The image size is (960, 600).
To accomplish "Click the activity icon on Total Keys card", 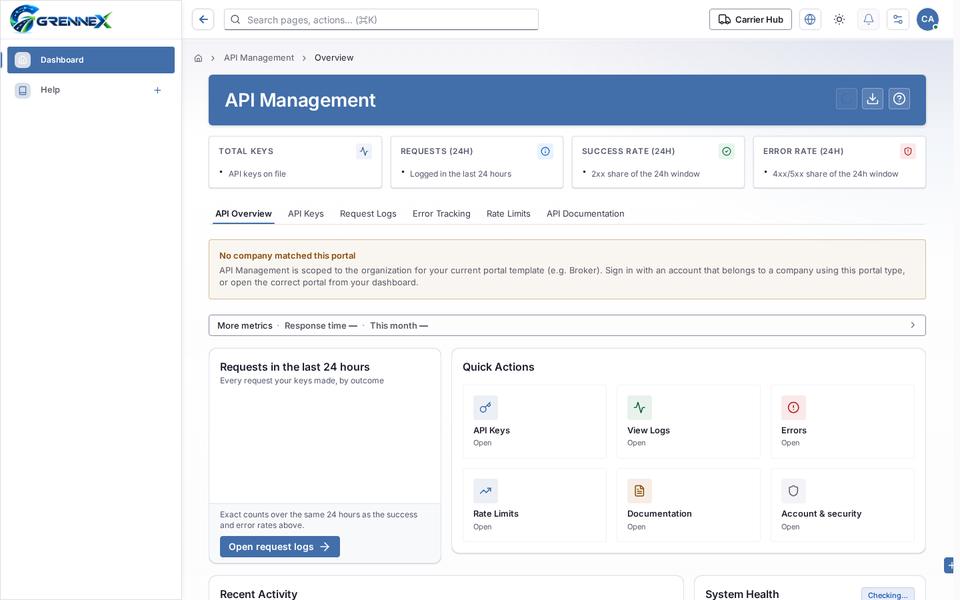I will (x=364, y=151).
